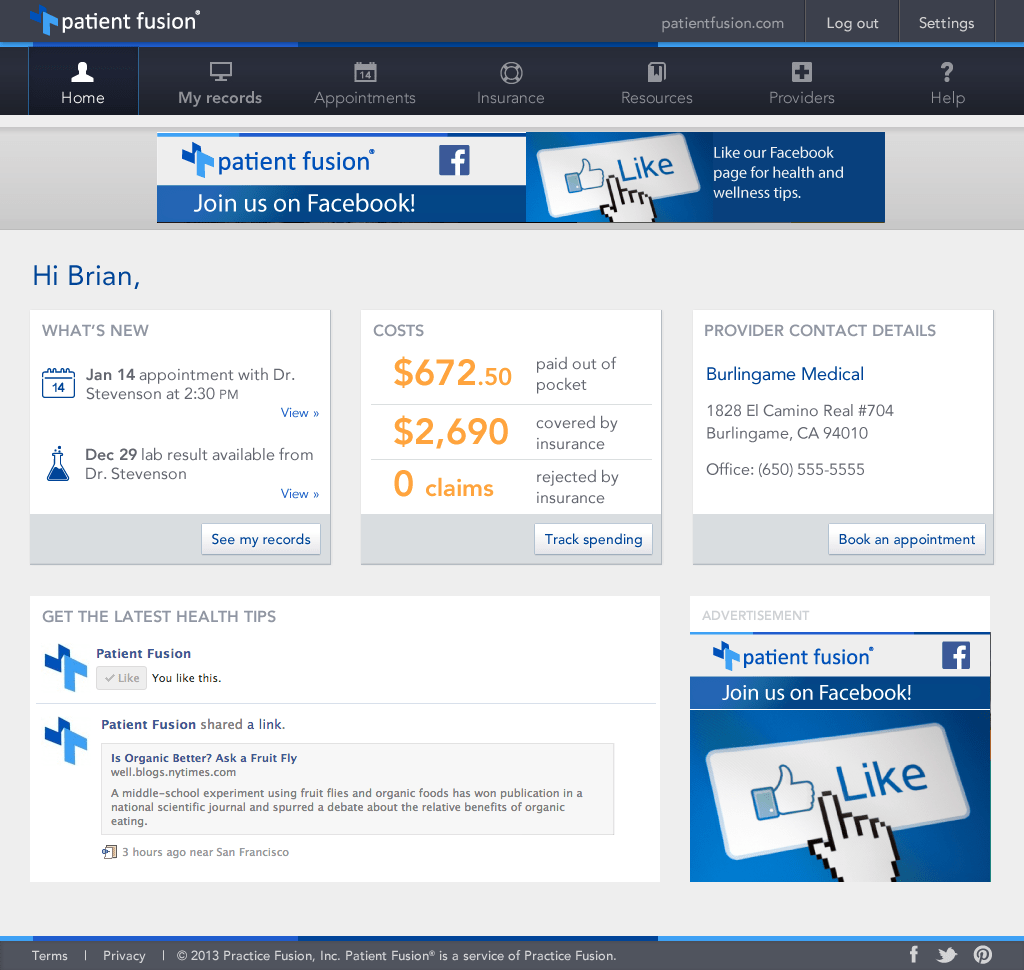Open the Home tab person icon
The height and width of the screenshot is (970, 1024).
[82, 72]
